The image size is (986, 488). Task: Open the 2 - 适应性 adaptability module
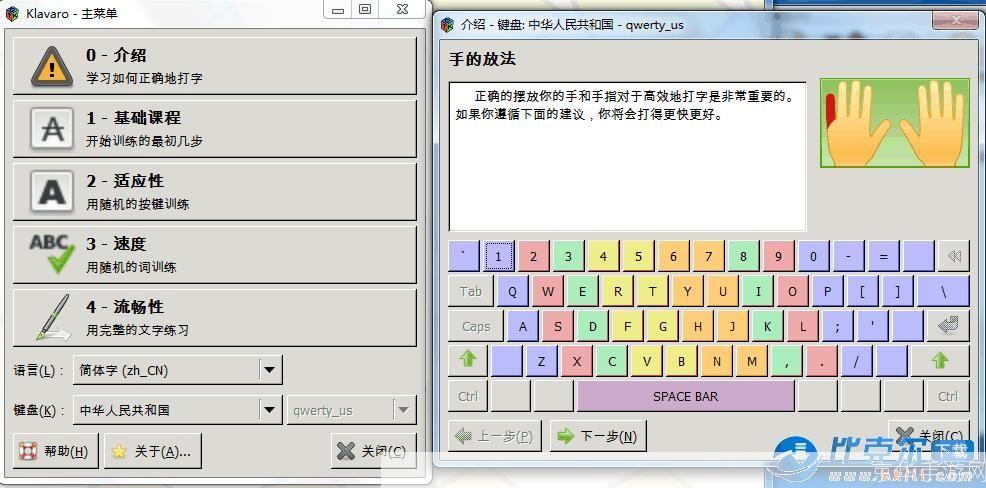(214, 192)
